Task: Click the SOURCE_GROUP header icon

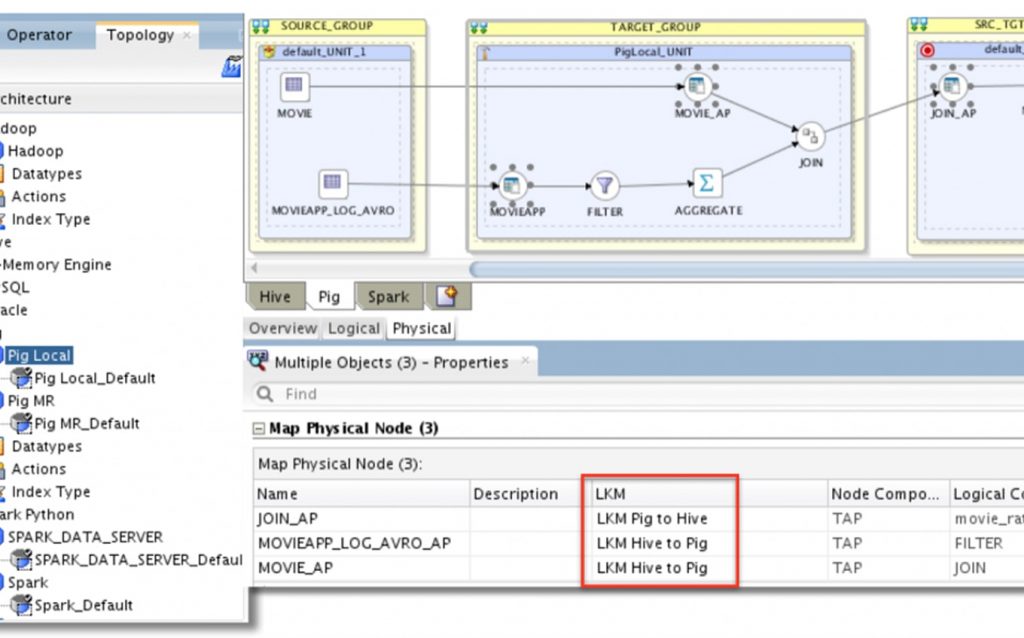Action: tap(261, 26)
